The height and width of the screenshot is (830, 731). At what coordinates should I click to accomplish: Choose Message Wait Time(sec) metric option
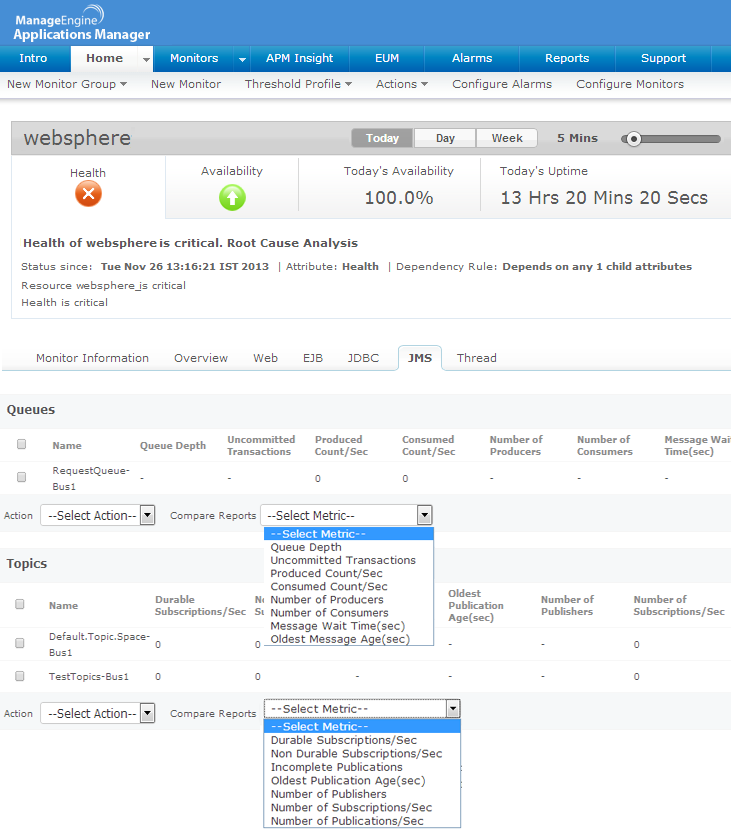[x=349, y=626]
